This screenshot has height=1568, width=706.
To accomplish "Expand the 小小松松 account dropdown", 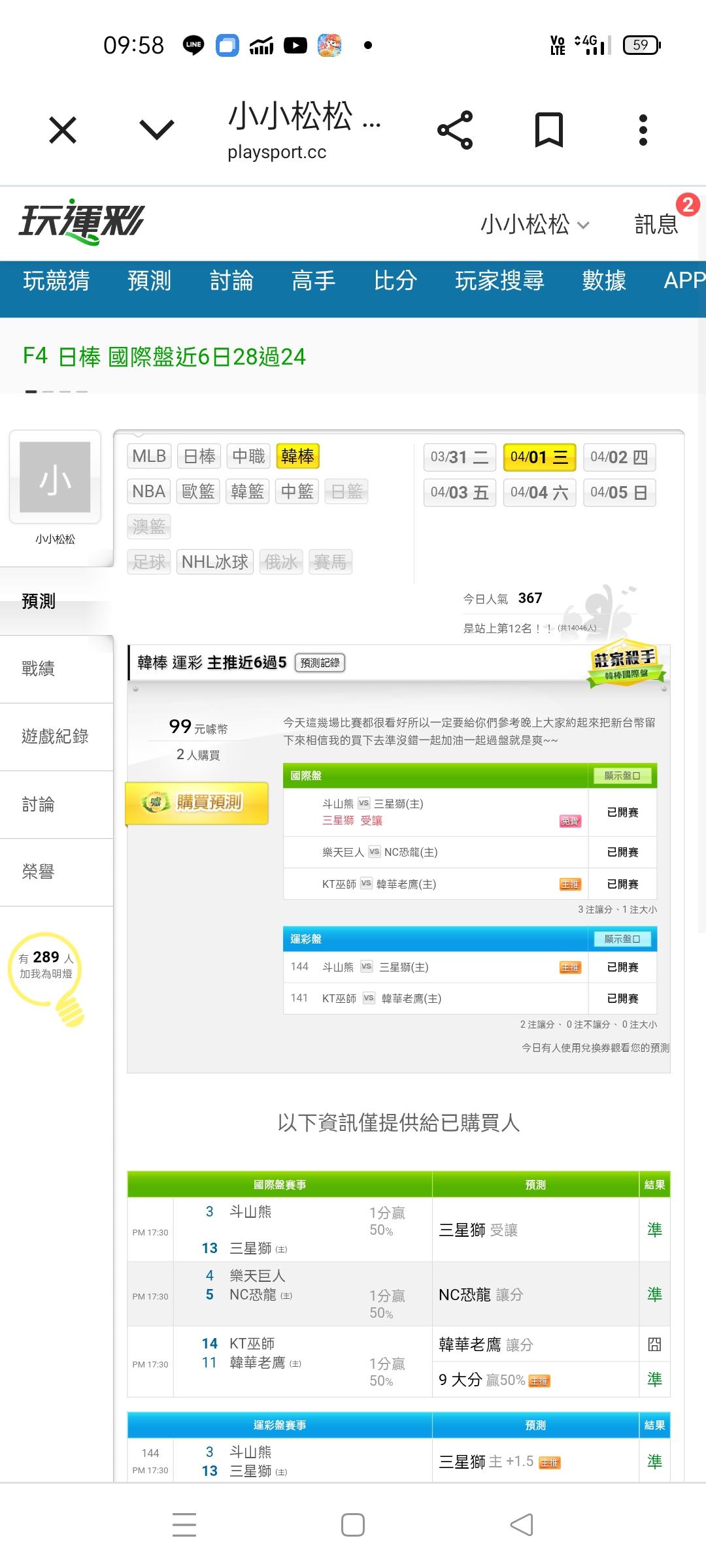I will (535, 224).
